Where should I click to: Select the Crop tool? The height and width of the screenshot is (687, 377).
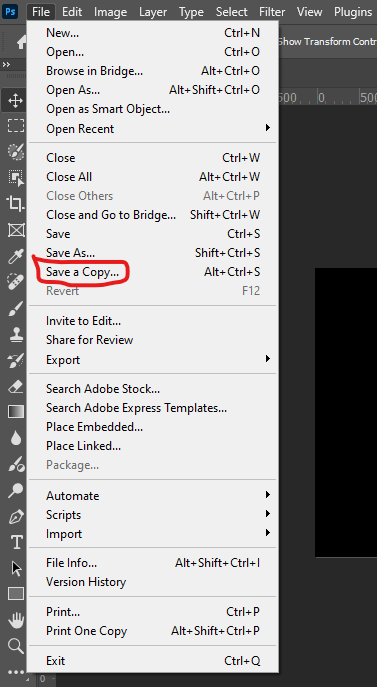(16, 203)
